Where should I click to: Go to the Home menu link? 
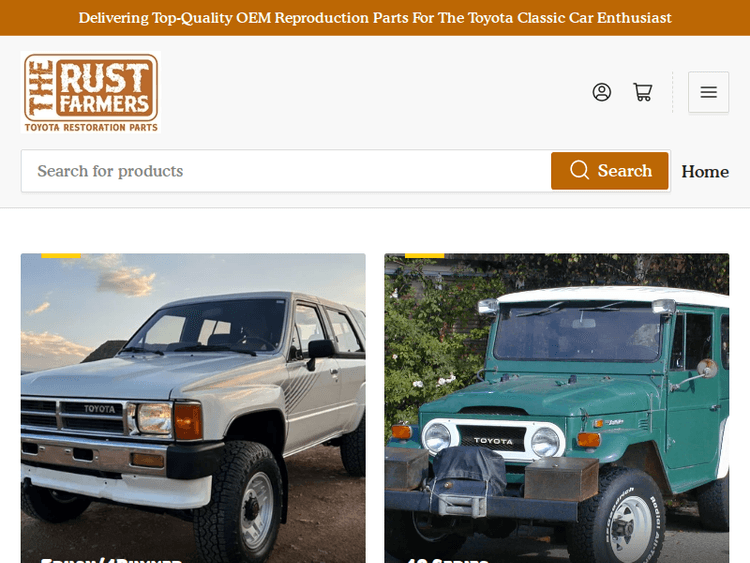[x=705, y=171]
